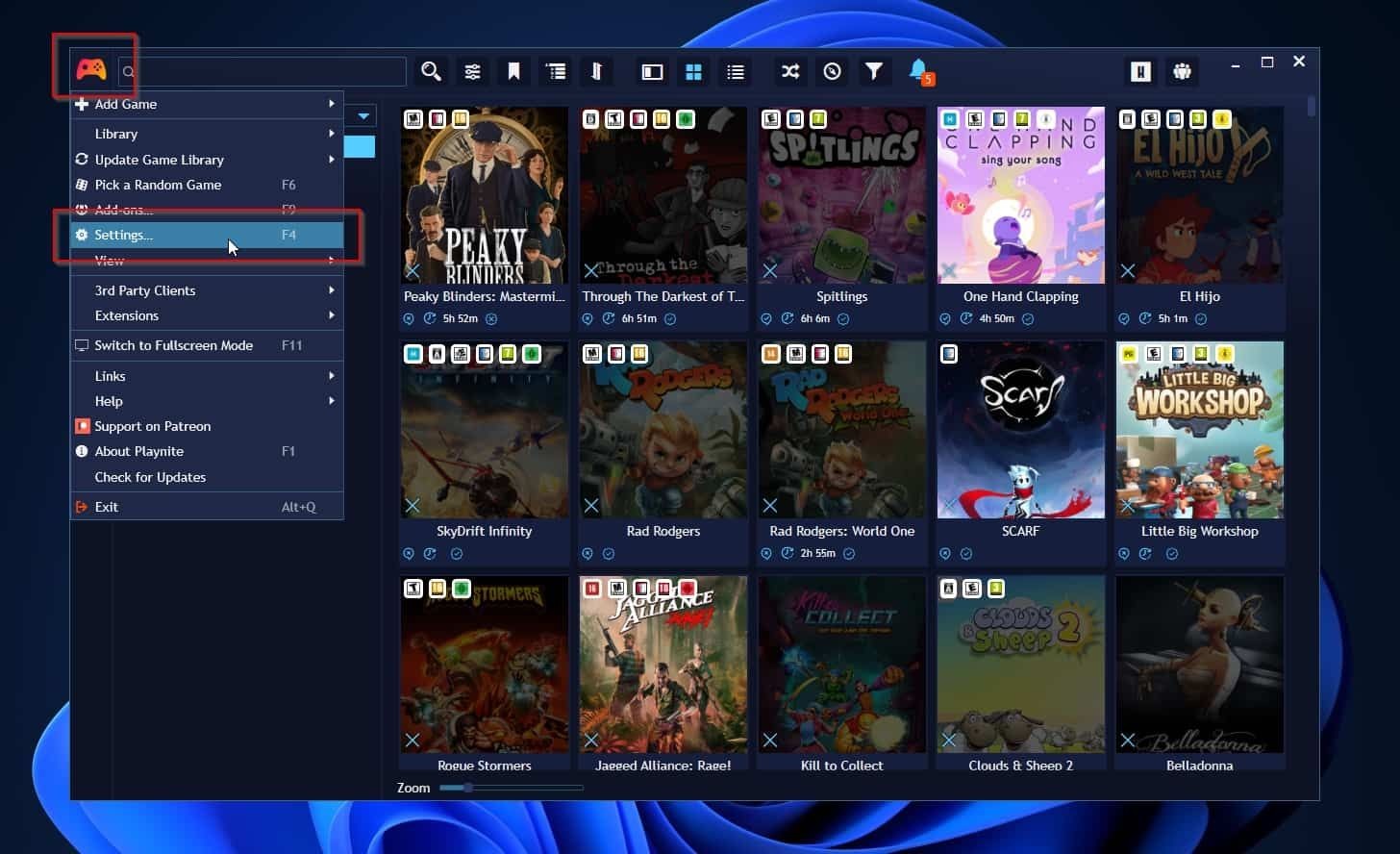This screenshot has height=854, width=1400.
Task: Expand the Extensions submenu
Action: [207, 315]
